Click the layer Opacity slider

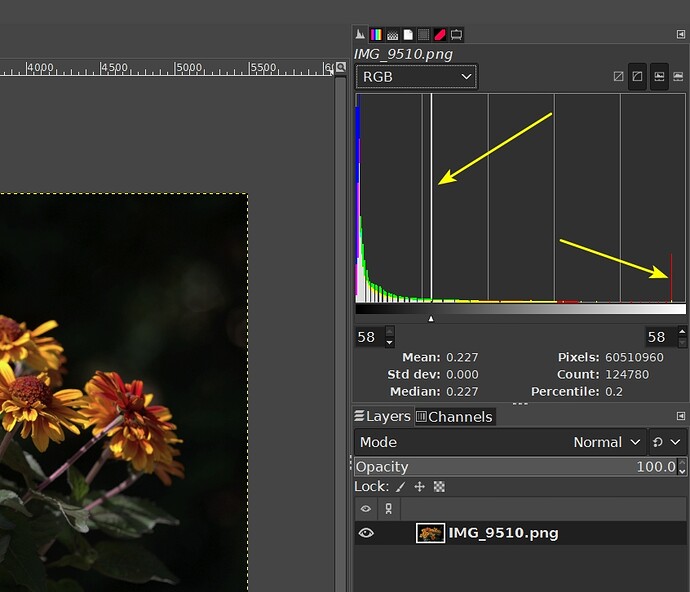[510, 467]
